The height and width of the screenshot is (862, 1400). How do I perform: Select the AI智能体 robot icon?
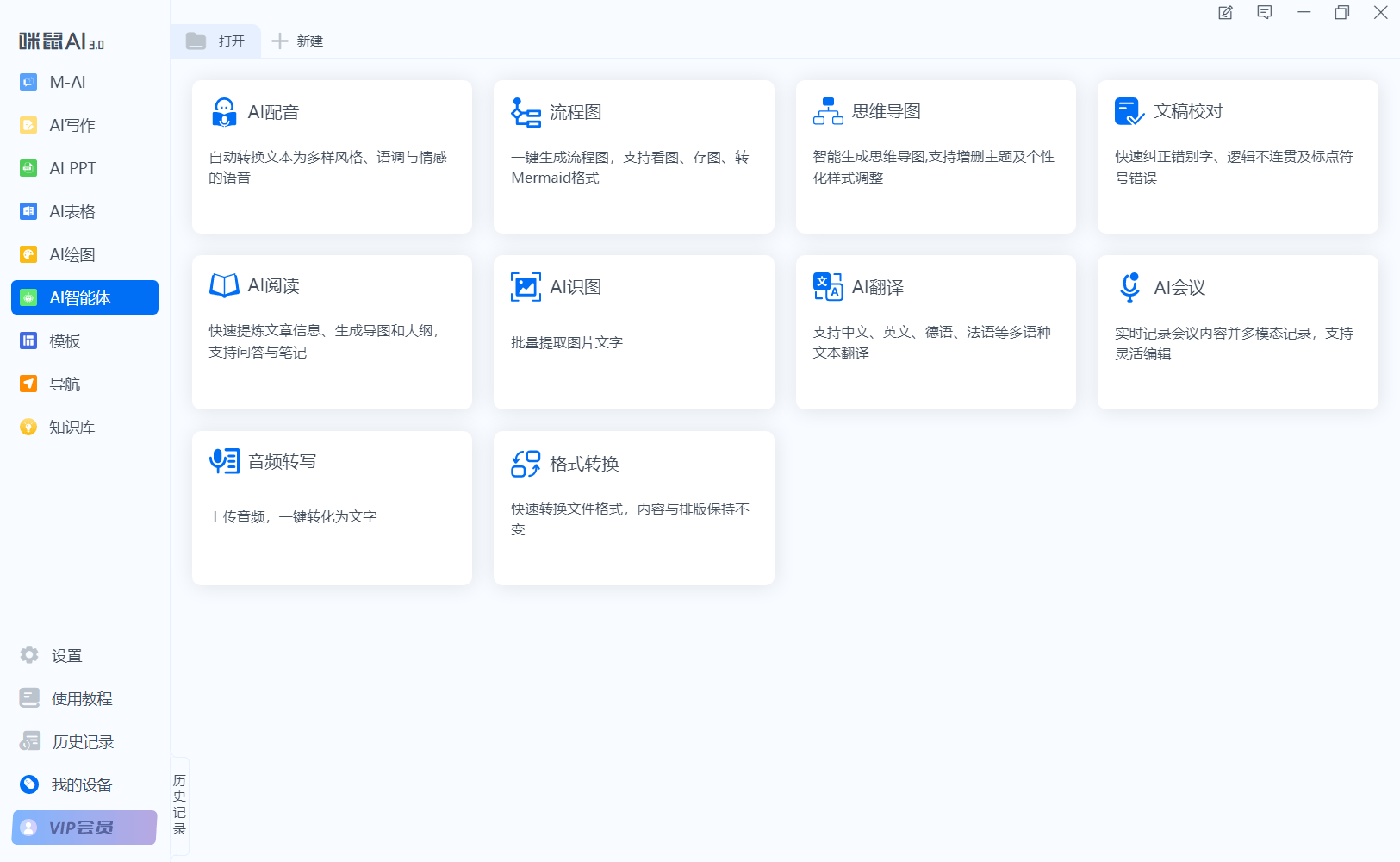click(28, 297)
